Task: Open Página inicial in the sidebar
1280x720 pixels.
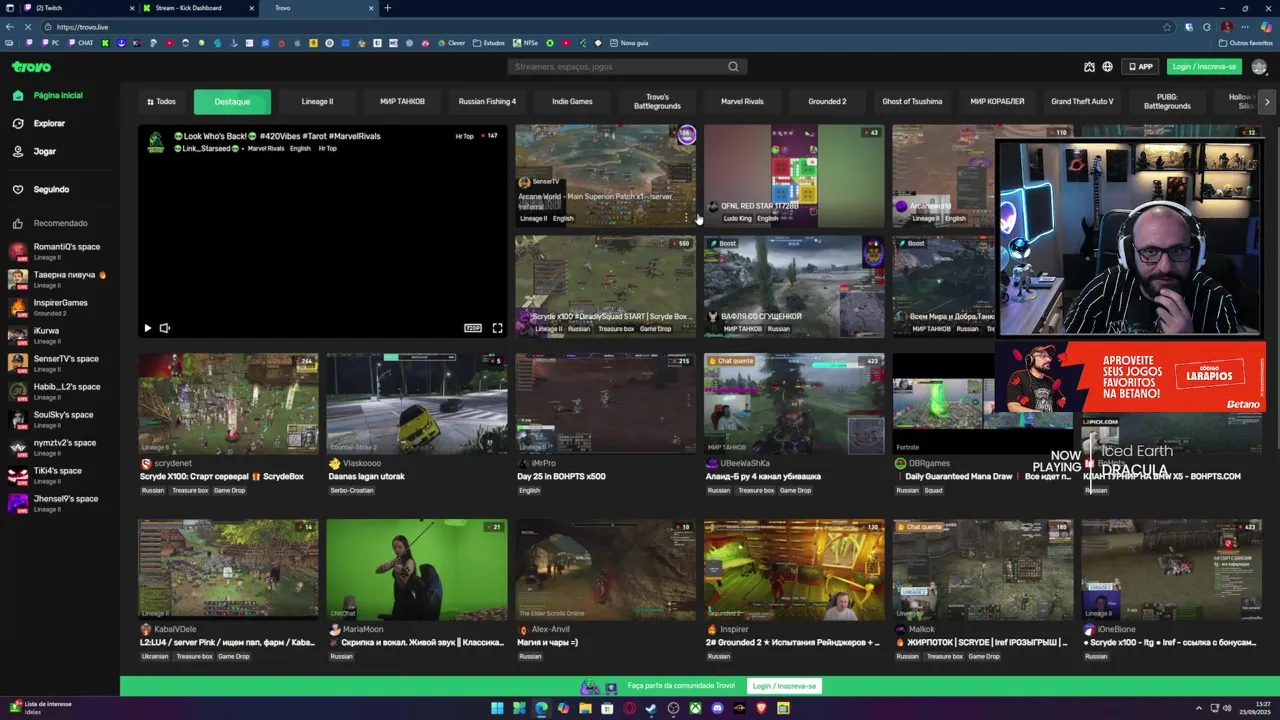Action: 57,95
